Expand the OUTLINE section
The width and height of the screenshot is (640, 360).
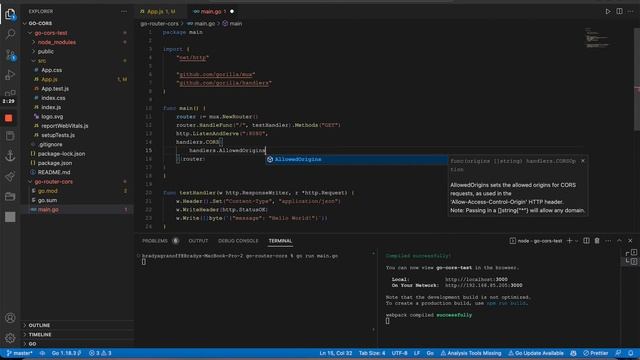78,325
